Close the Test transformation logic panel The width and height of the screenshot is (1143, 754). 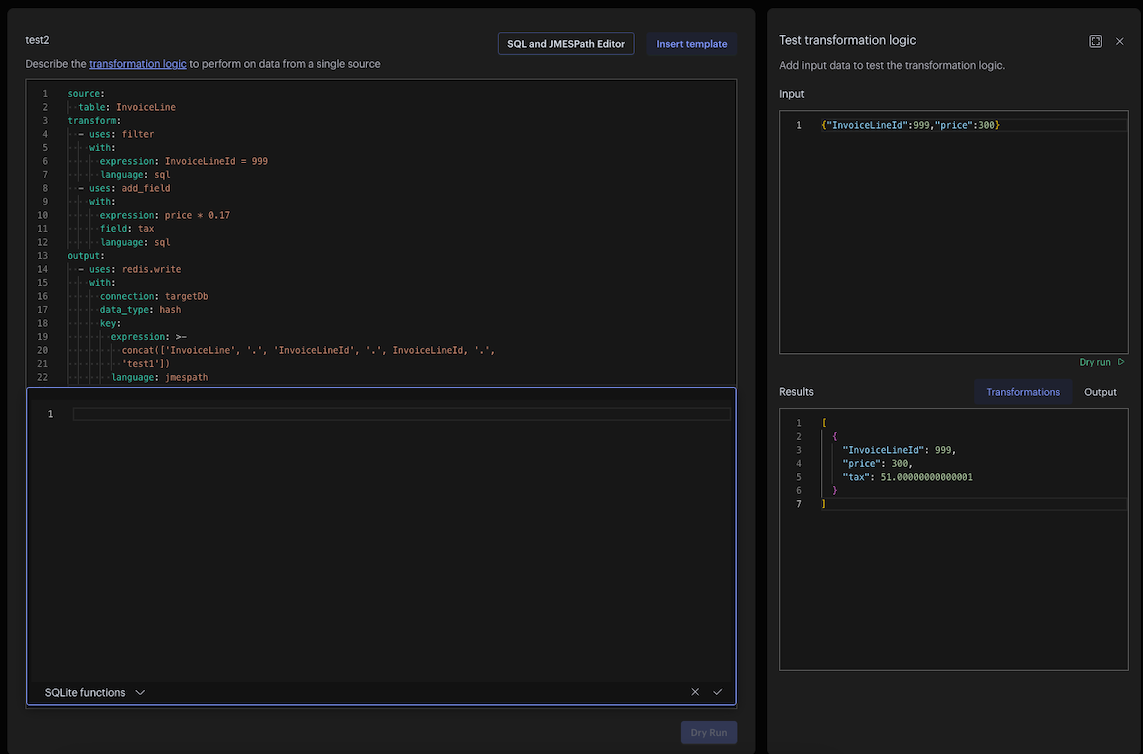point(1120,41)
